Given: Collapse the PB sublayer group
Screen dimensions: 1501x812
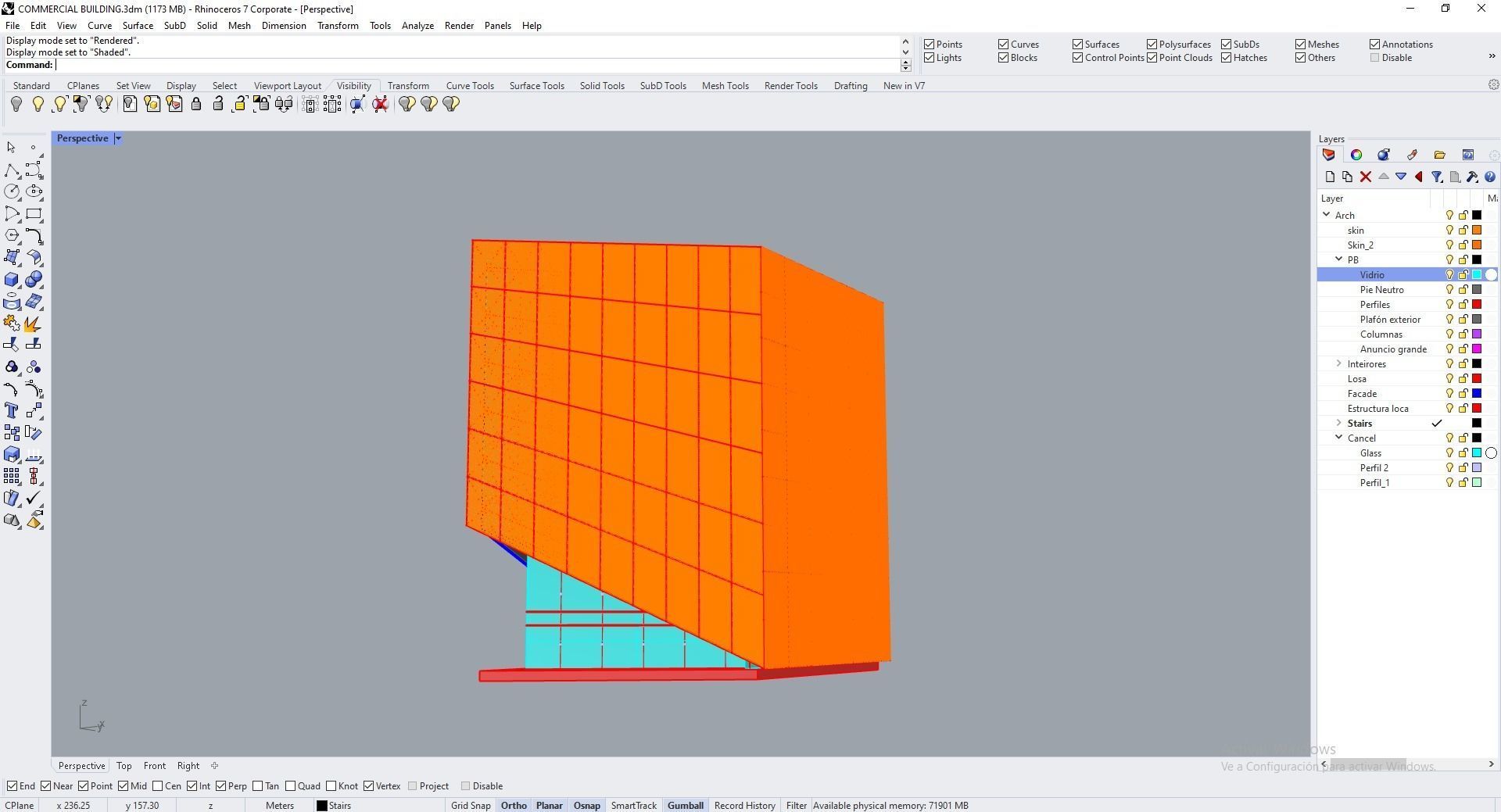Looking at the screenshot, I should tap(1339, 259).
